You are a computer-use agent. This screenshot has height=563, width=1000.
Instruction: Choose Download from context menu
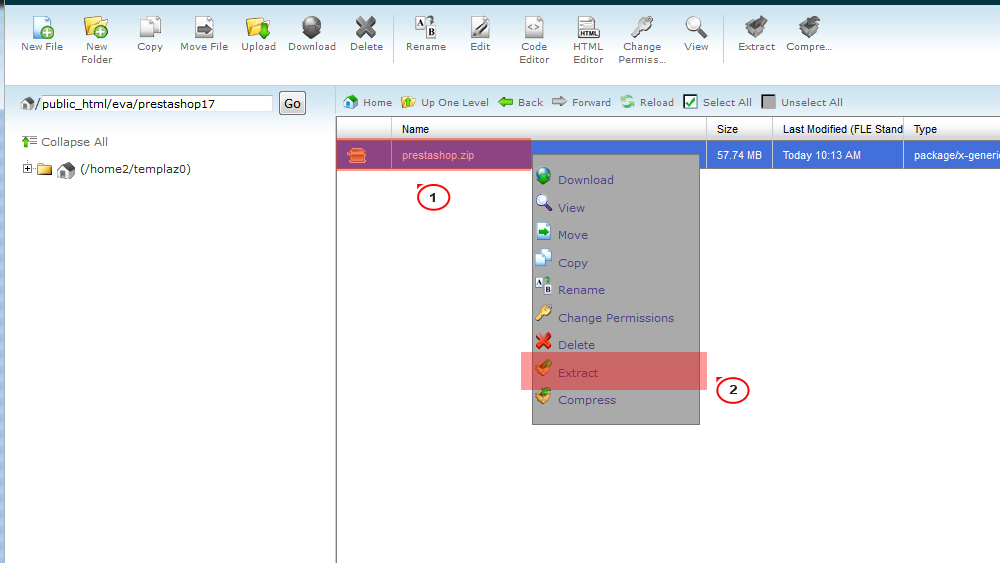[x=585, y=180]
